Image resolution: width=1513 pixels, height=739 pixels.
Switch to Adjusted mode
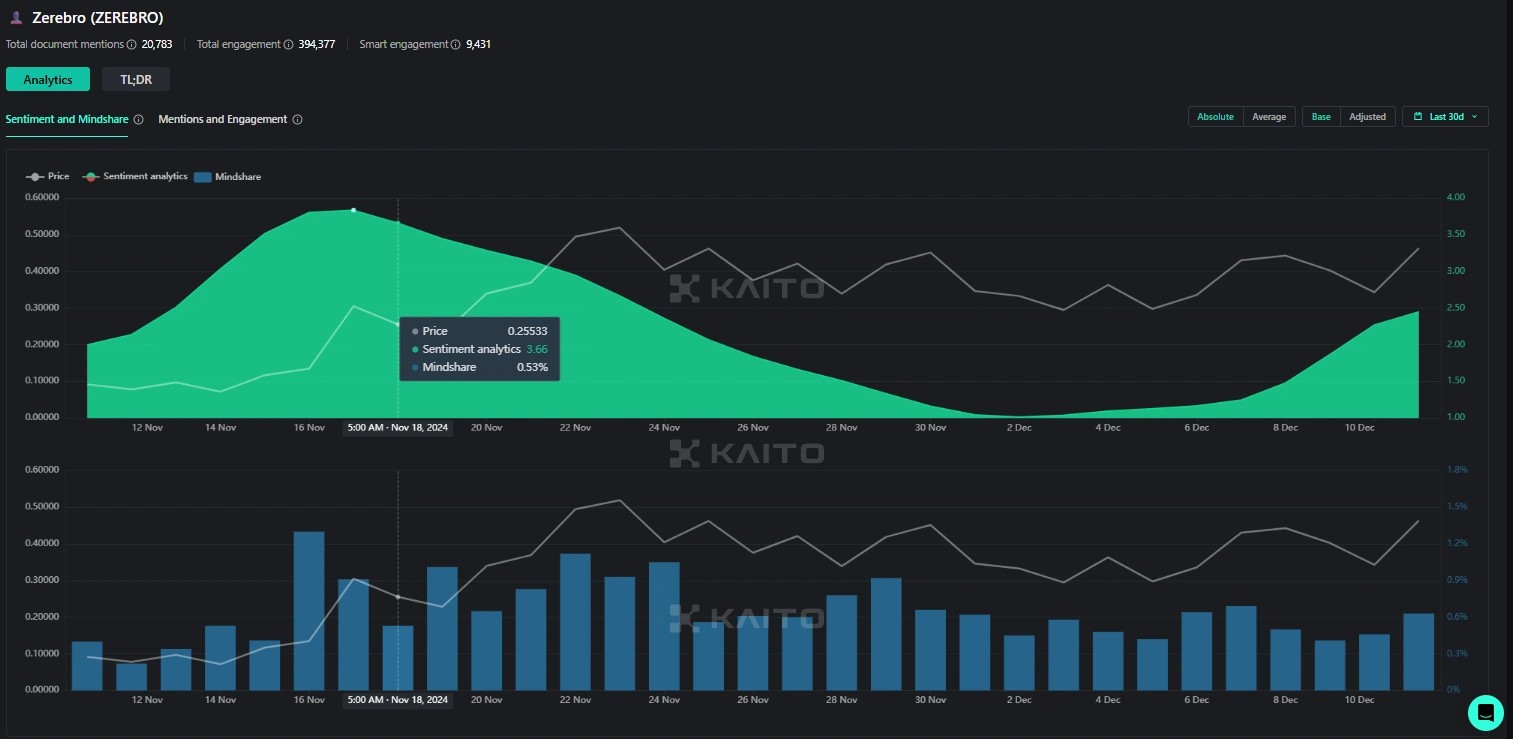click(1367, 117)
